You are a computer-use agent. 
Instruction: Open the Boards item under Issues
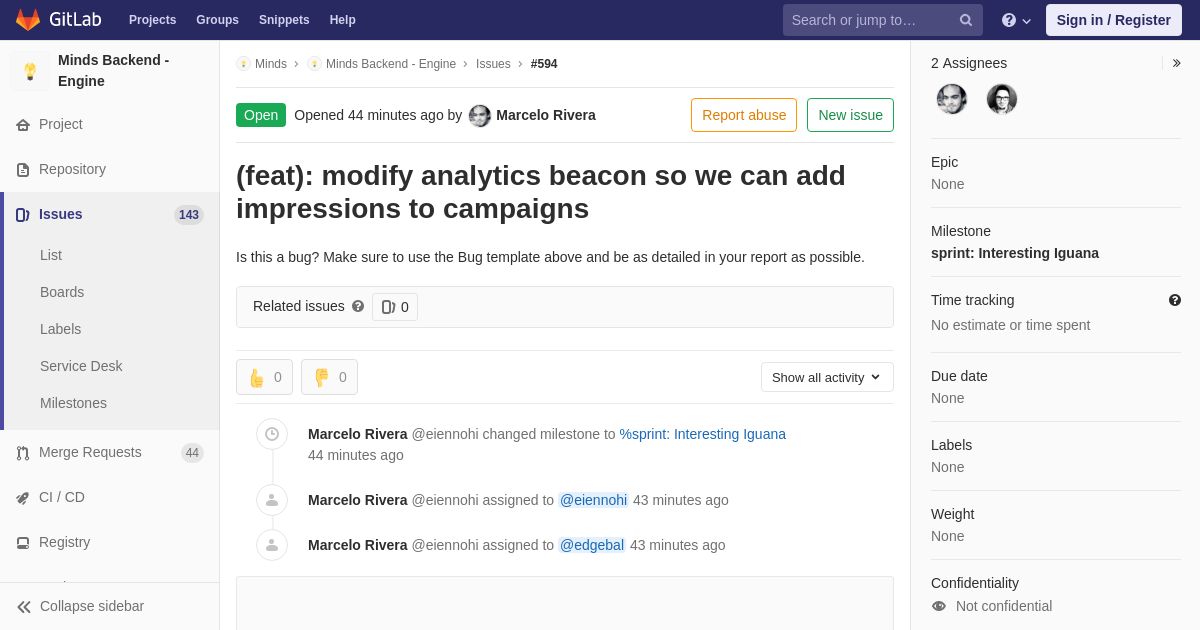(x=62, y=292)
